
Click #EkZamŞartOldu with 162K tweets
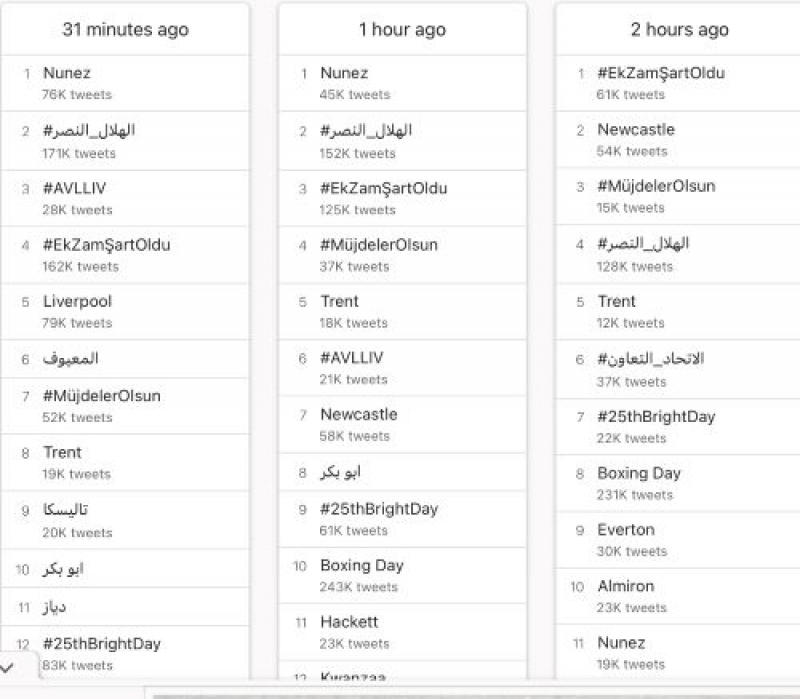tap(106, 245)
